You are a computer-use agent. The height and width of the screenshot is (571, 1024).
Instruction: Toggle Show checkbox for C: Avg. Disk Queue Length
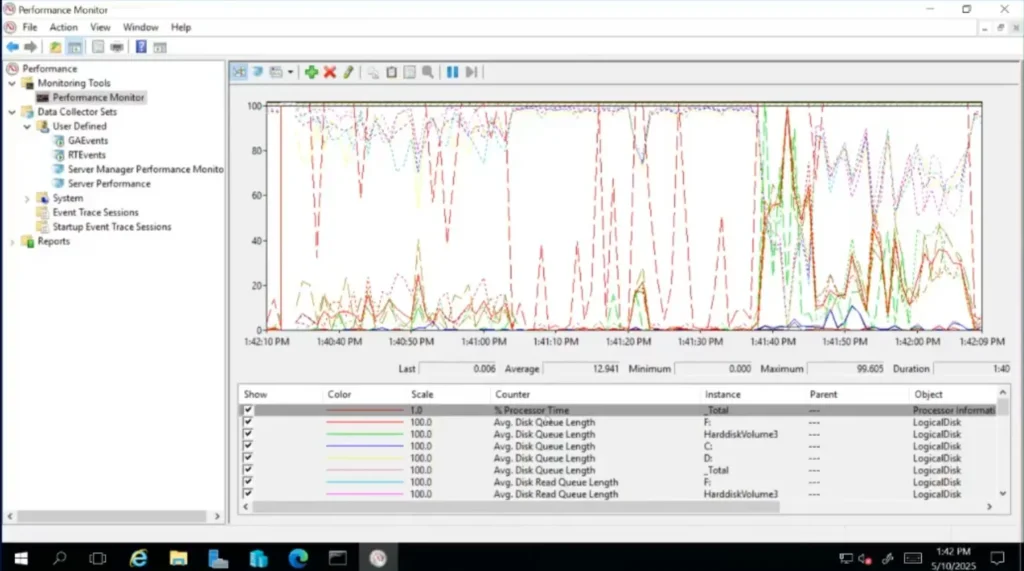click(248, 446)
